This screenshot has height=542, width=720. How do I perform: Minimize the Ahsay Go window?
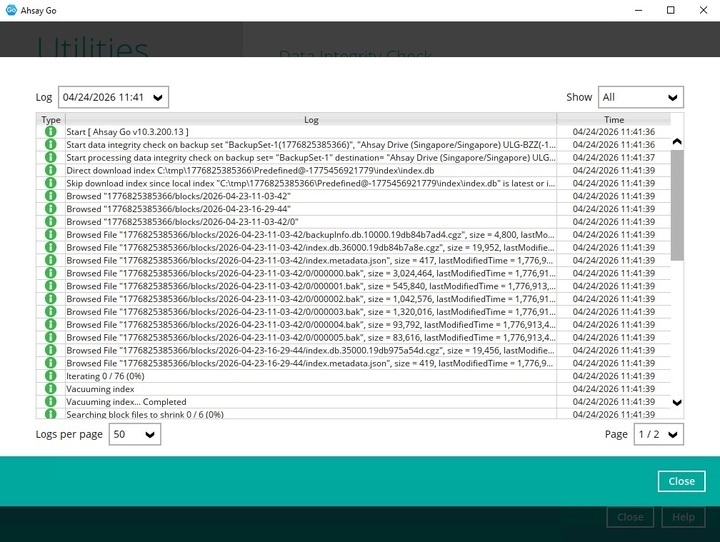[x=639, y=10]
